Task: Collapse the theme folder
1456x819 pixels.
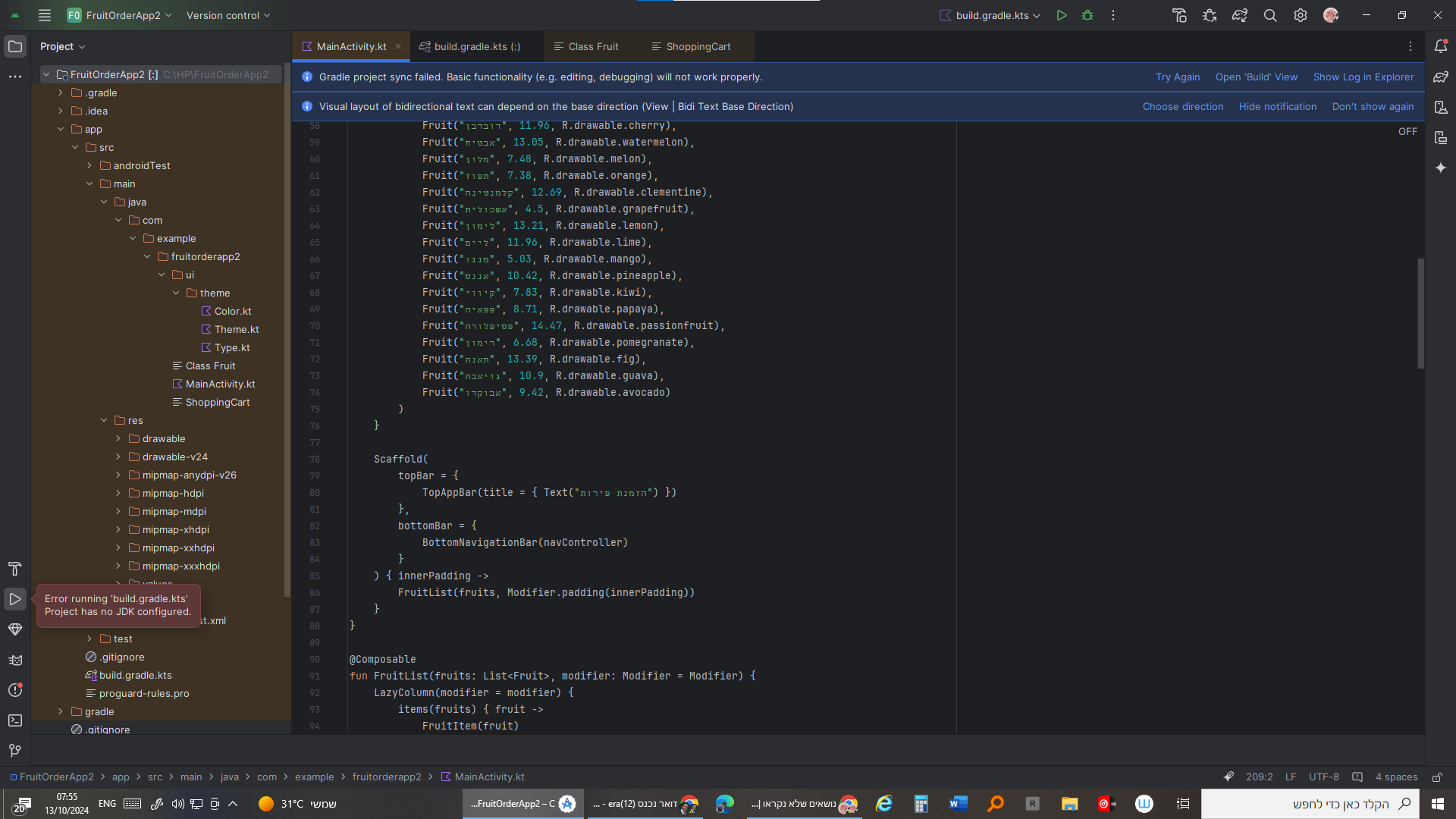Action: click(176, 293)
